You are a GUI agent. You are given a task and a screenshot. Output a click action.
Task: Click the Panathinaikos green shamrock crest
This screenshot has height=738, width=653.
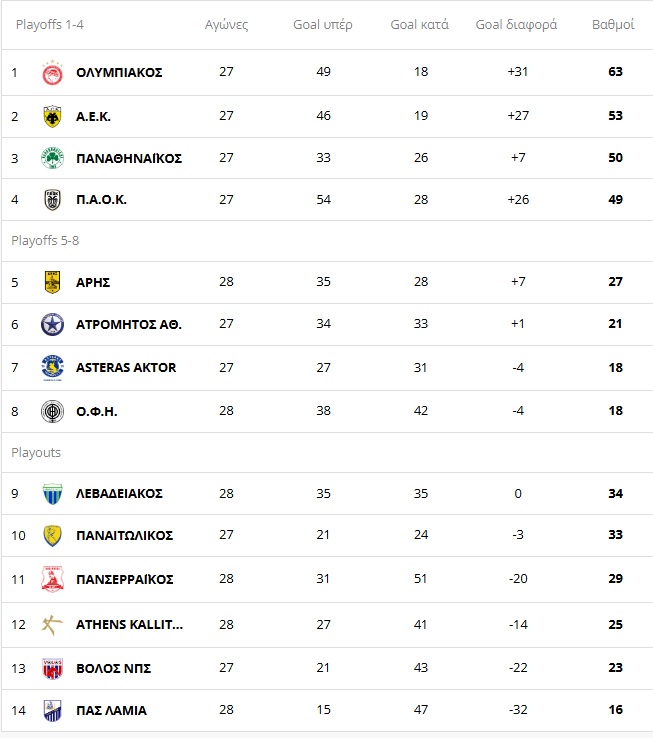(x=52, y=158)
